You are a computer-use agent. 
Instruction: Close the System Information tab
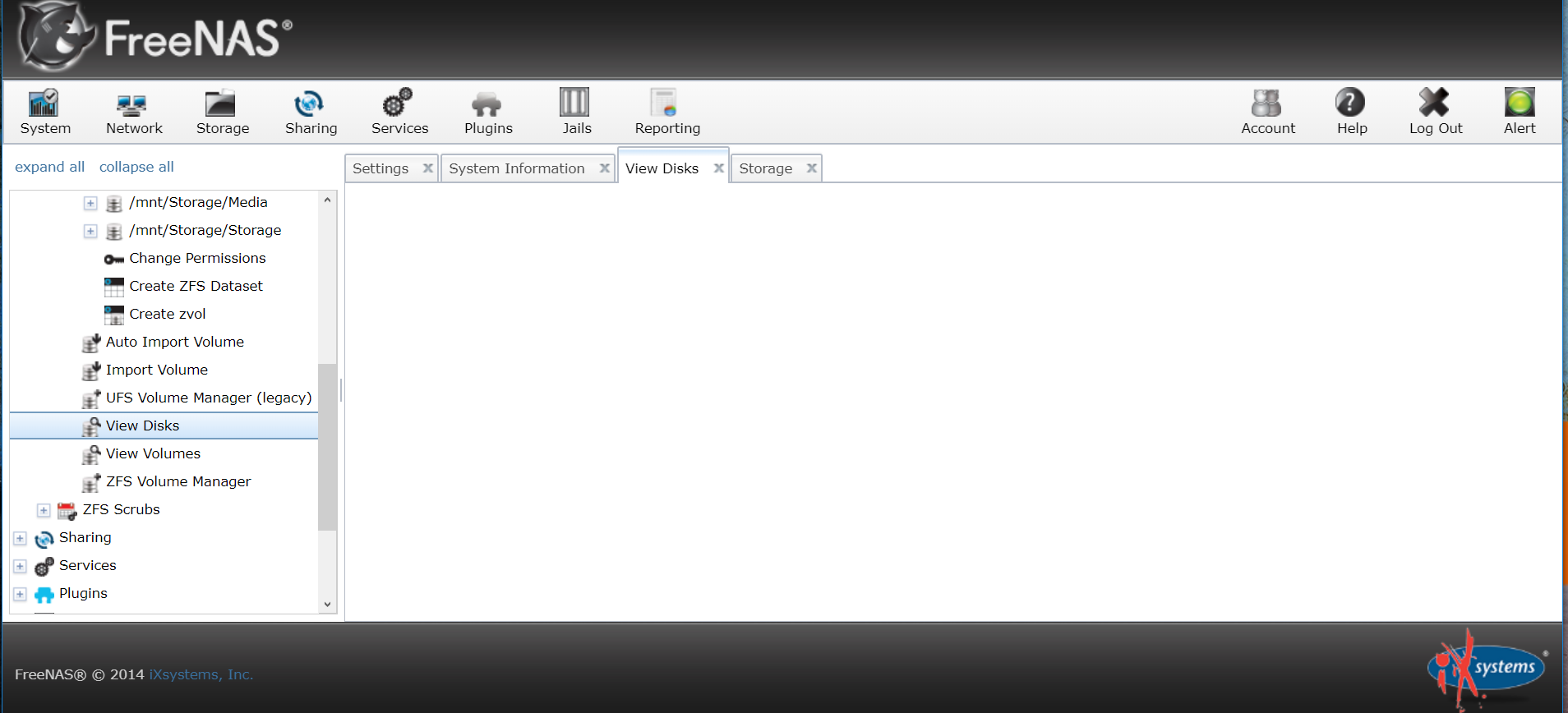pos(604,168)
